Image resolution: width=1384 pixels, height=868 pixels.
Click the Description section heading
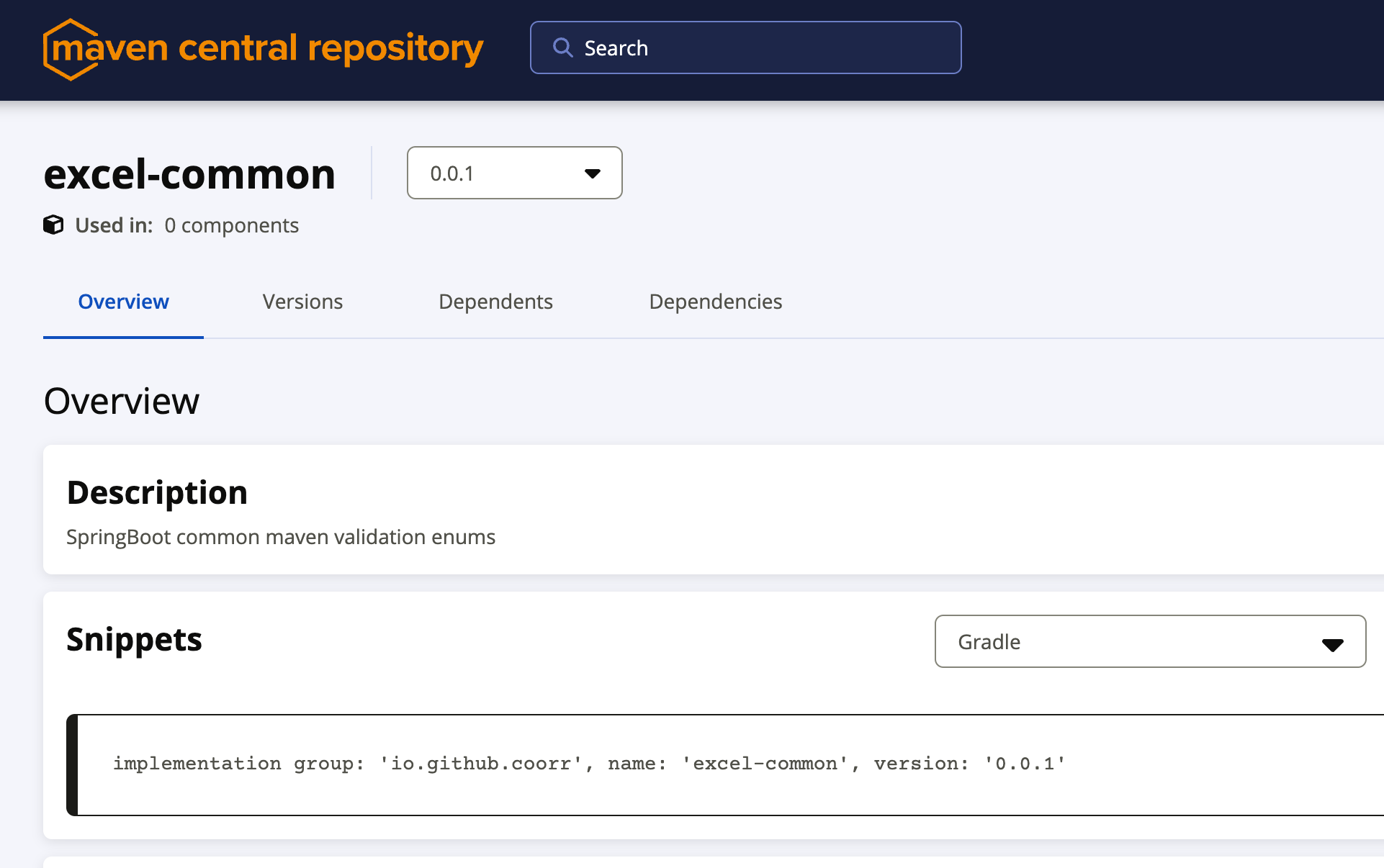pyautogui.click(x=157, y=492)
